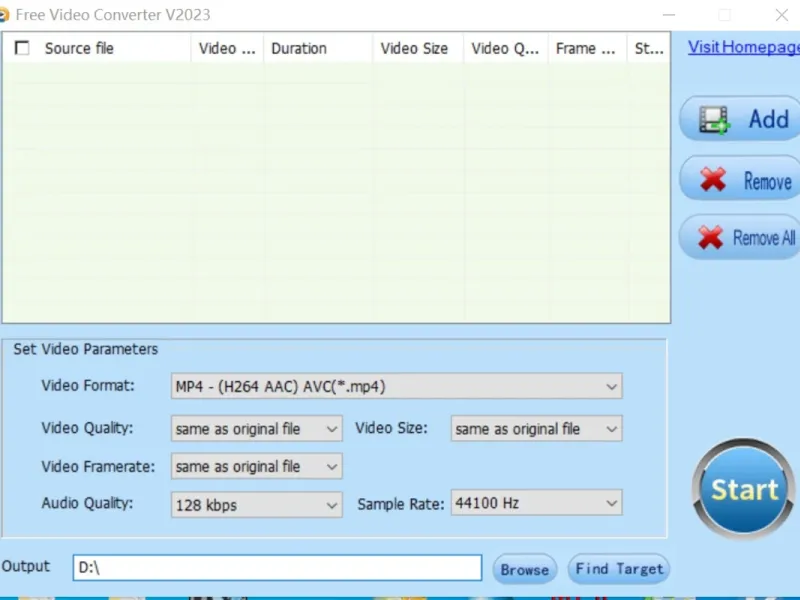This screenshot has height=600, width=800.
Task: Click the Frame ... column header
Action: pyautogui.click(x=585, y=48)
